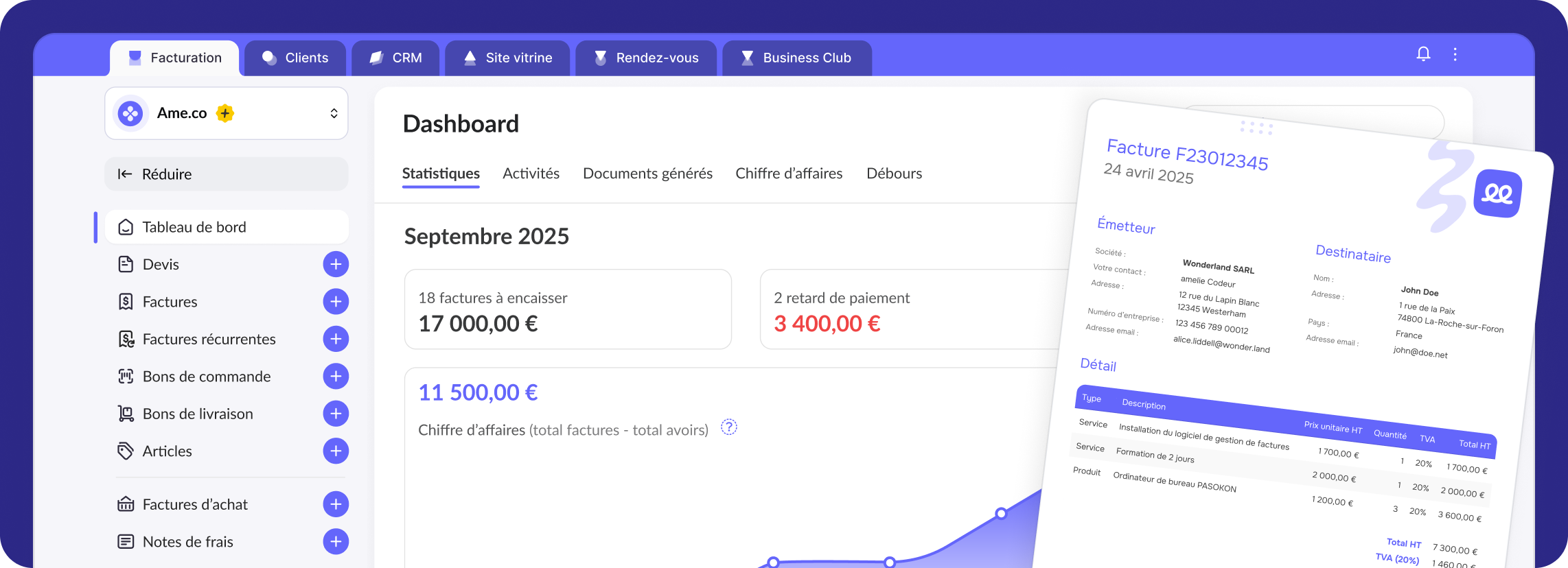Go to Devis in sidebar

pyautogui.click(x=161, y=264)
